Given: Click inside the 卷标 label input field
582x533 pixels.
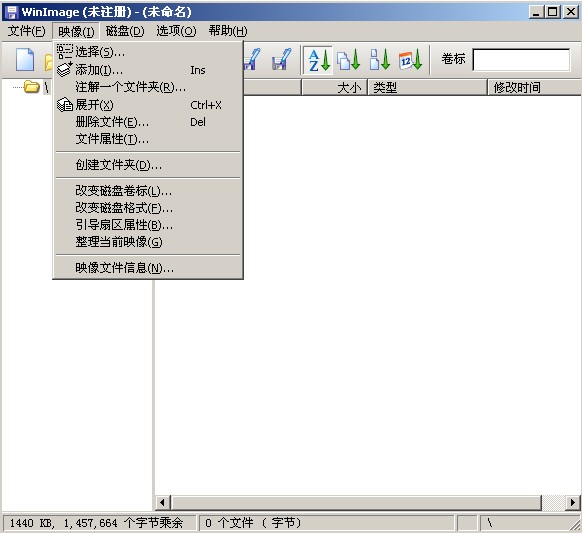Looking at the screenshot, I should coord(521,59).
